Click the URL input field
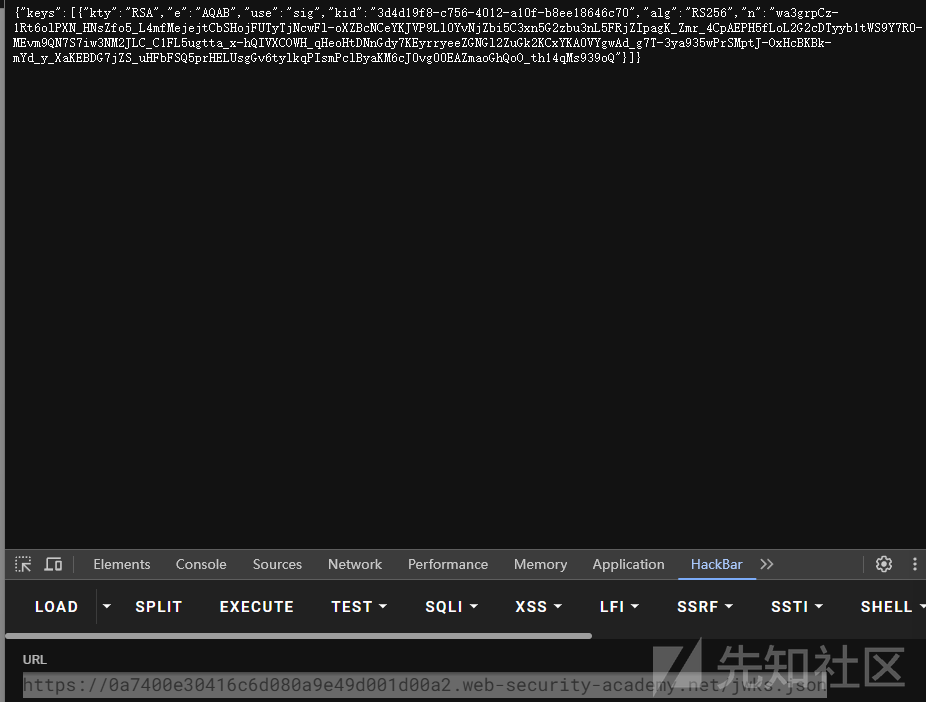 (x=424, y=685)
